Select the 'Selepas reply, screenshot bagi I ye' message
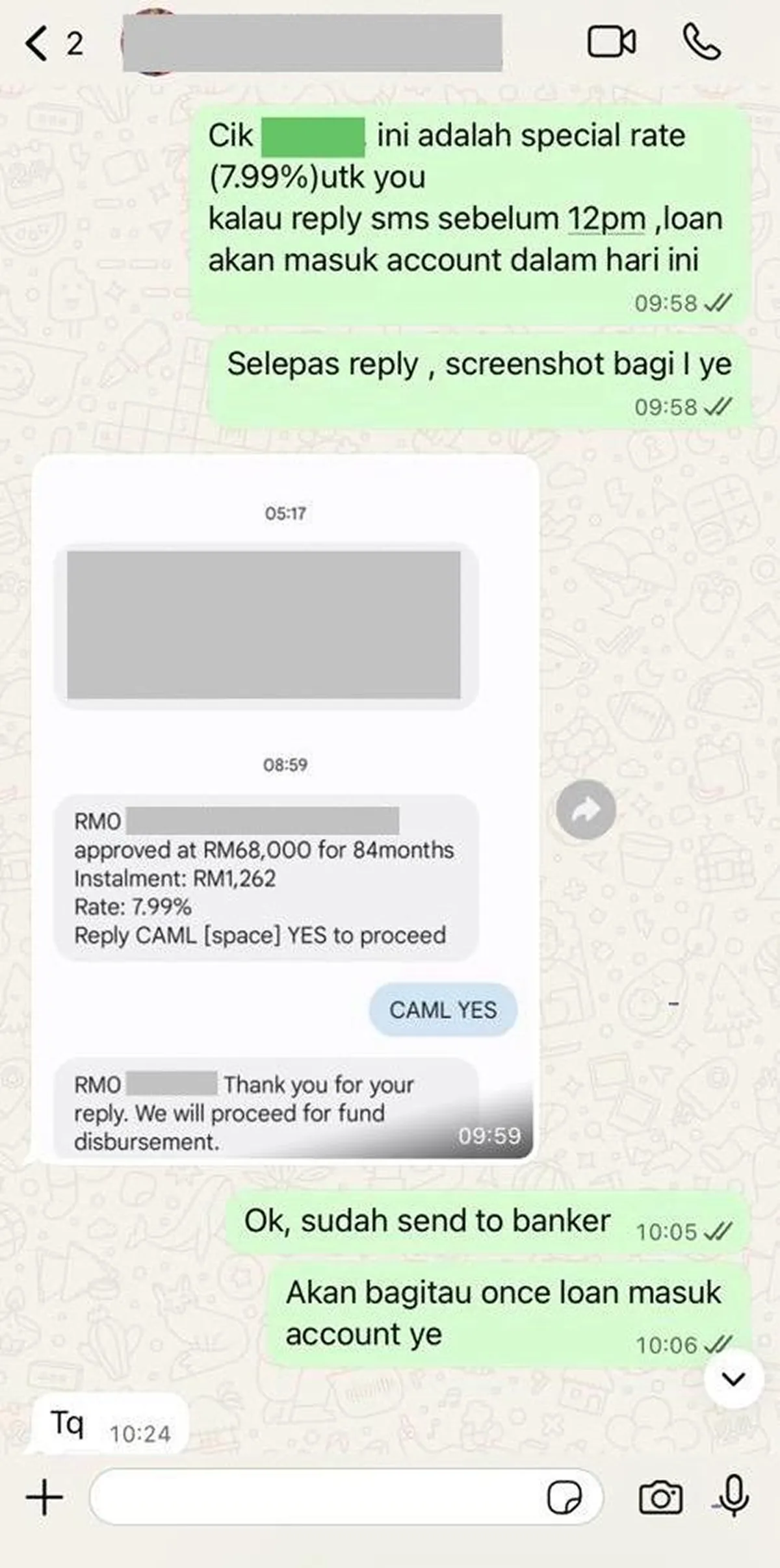Screen dimensions: 780x1568 pos(480,381)
